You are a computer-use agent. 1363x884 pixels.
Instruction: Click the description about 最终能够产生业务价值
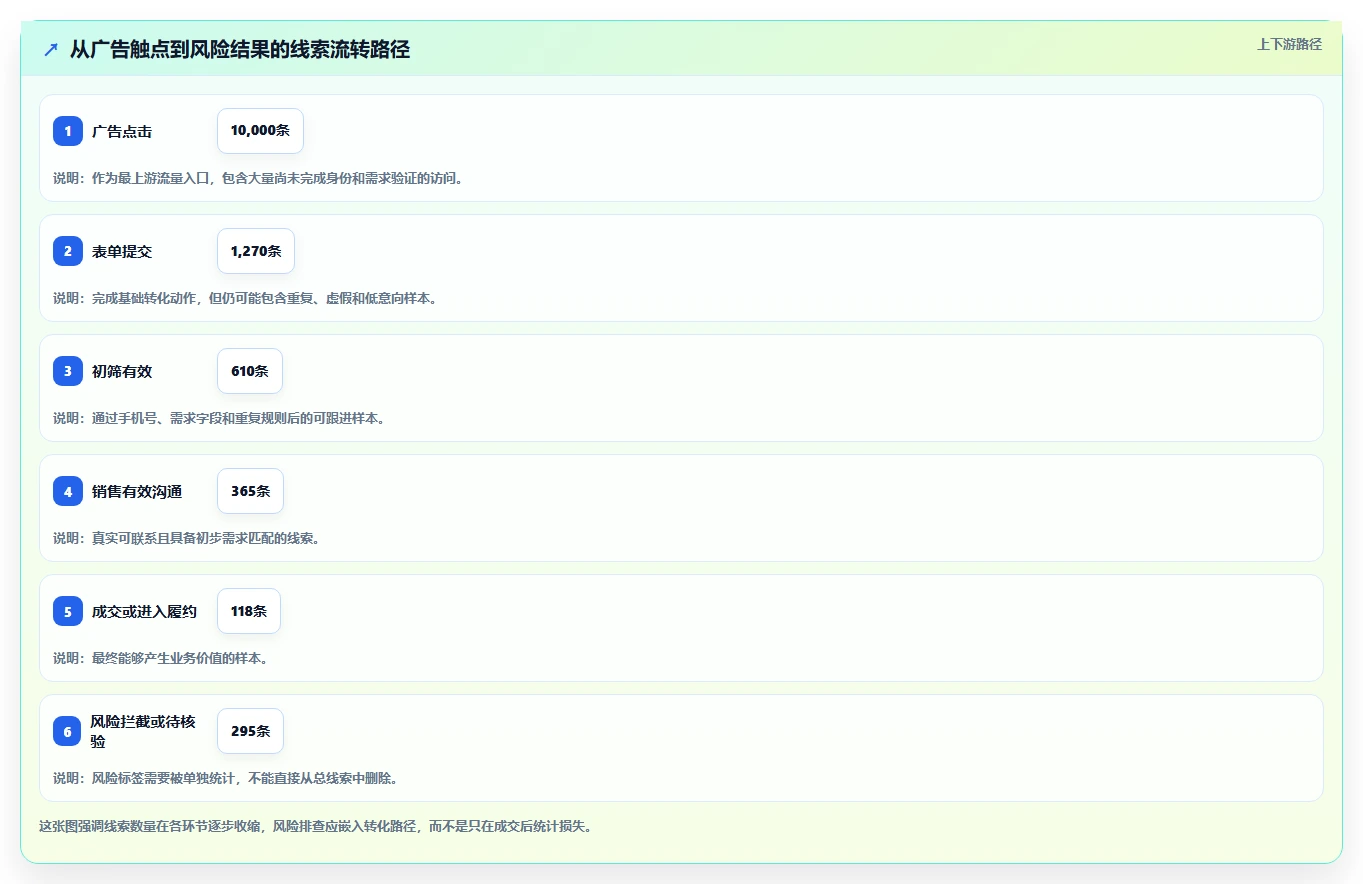[x=161, y=658]
